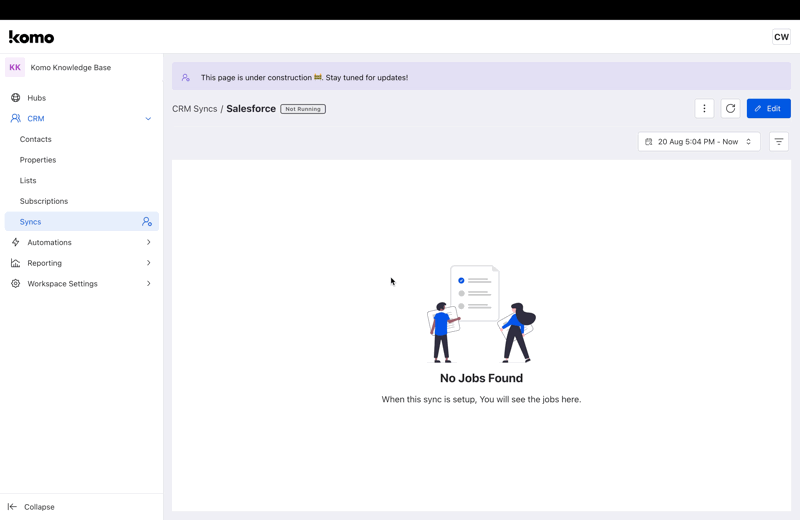Click the KK workspace badge

[15, 68]
